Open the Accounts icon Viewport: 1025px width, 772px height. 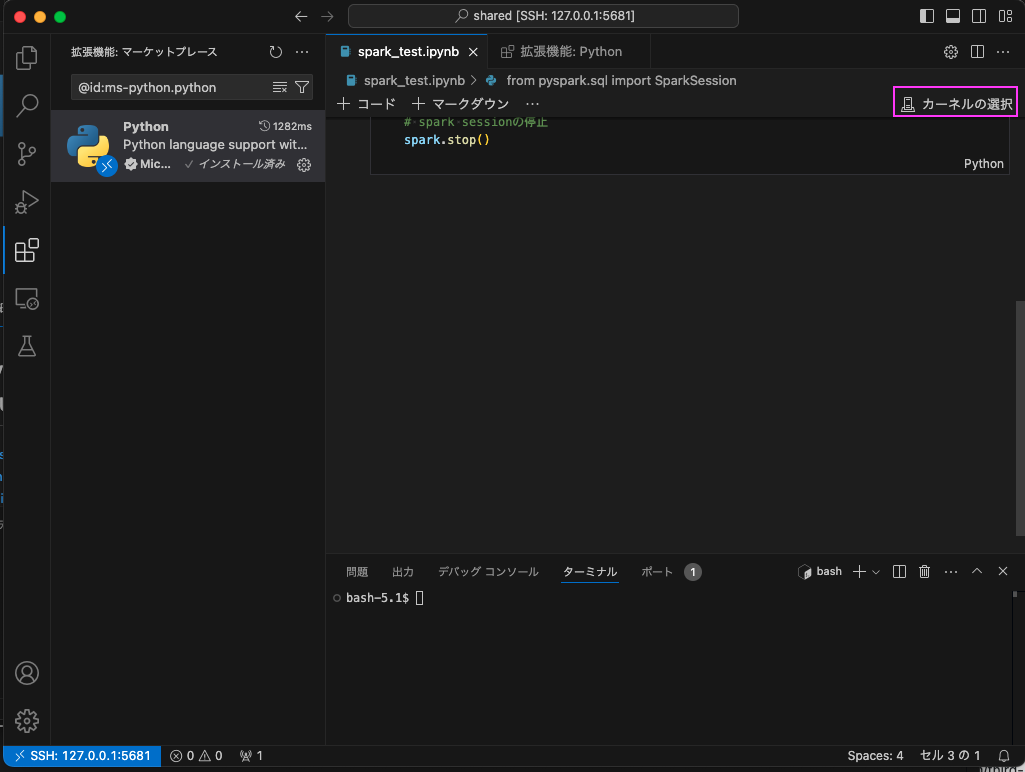[x=27, y=673]
